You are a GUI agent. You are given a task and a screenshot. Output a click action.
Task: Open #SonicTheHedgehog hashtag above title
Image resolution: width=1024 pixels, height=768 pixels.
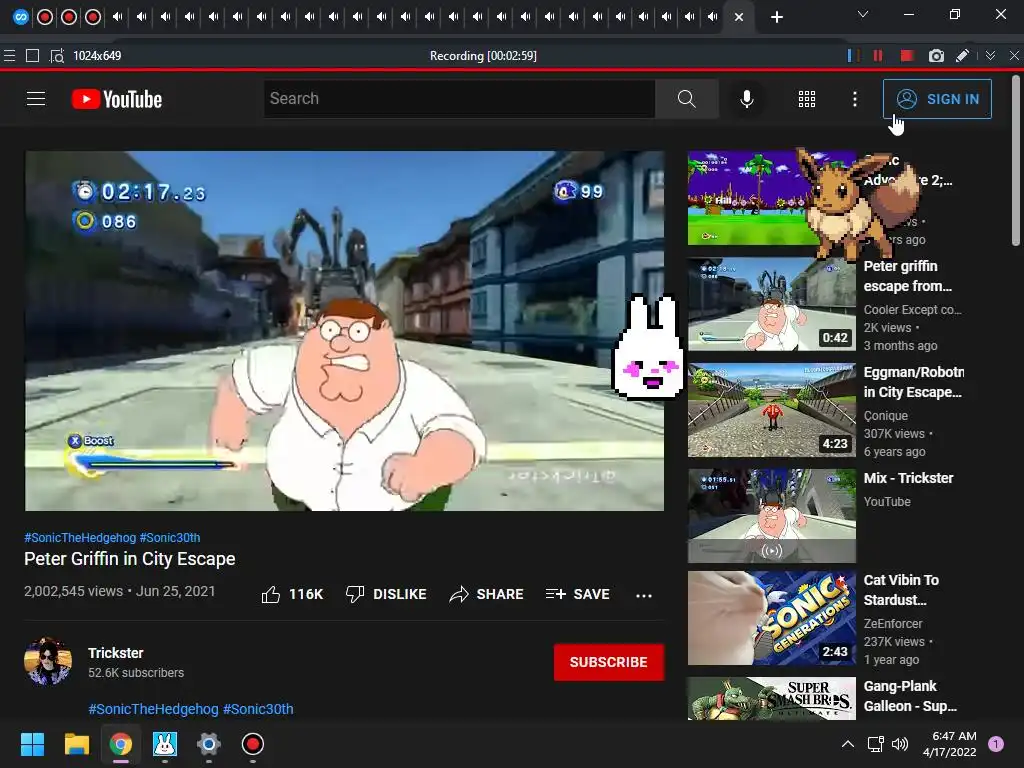coord(80,537)
